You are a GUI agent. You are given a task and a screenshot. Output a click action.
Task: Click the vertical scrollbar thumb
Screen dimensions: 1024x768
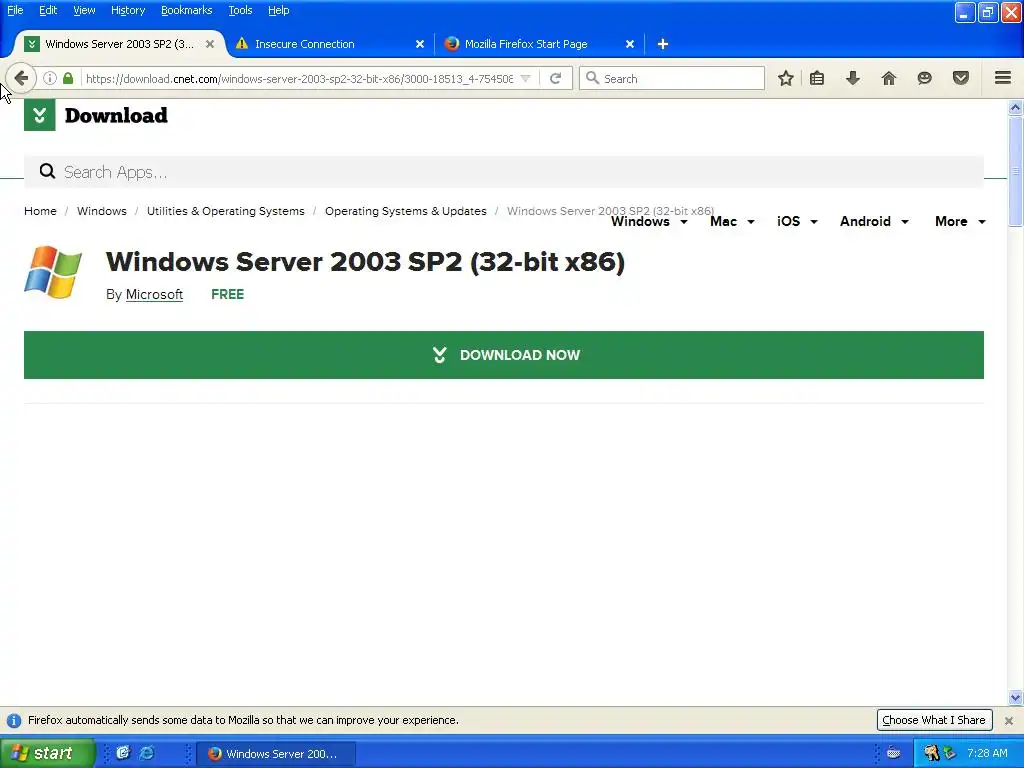[x=1015, y=171]
